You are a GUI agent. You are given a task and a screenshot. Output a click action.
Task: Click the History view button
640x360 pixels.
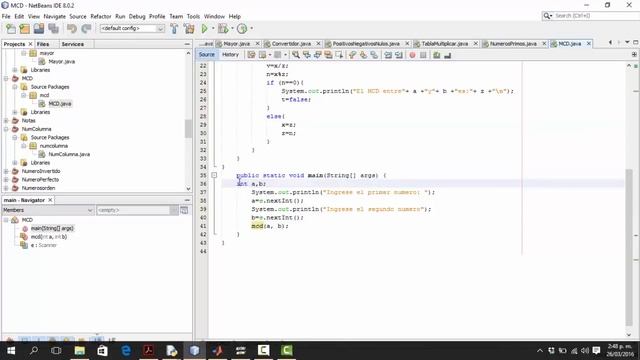coord(230,55)
